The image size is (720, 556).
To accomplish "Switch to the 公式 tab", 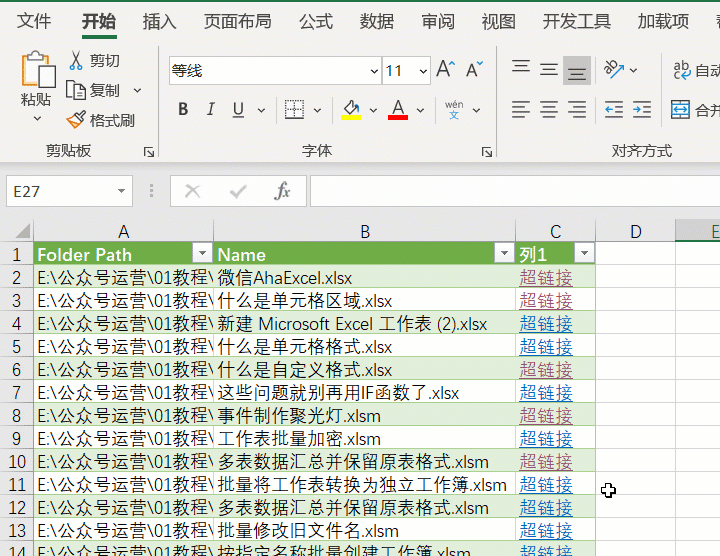I will [316, 22].
